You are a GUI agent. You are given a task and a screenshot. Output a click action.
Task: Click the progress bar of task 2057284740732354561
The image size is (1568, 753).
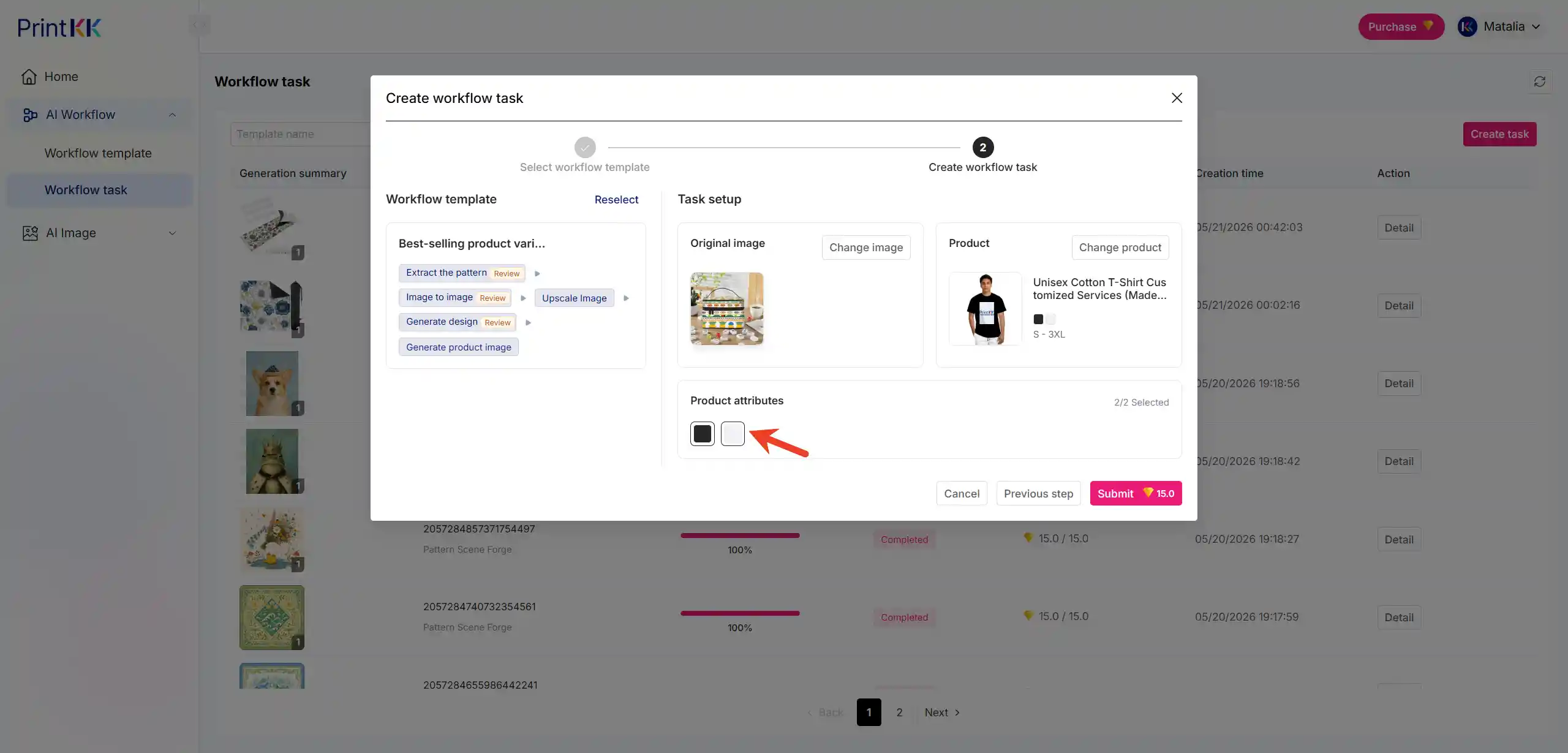(x=740, y=613)
